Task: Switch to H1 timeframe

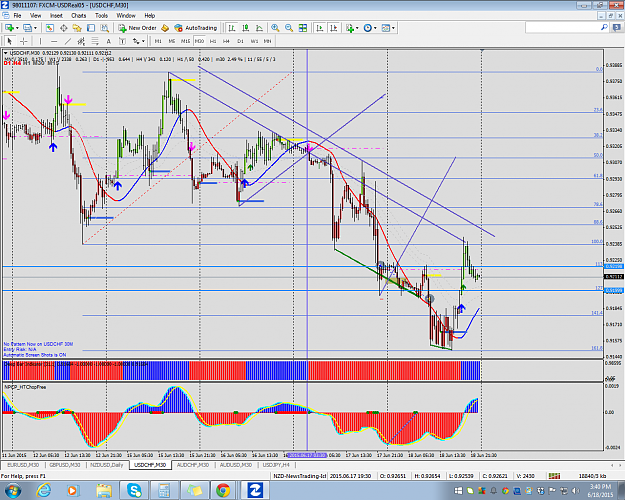Action: coord(213,41)
